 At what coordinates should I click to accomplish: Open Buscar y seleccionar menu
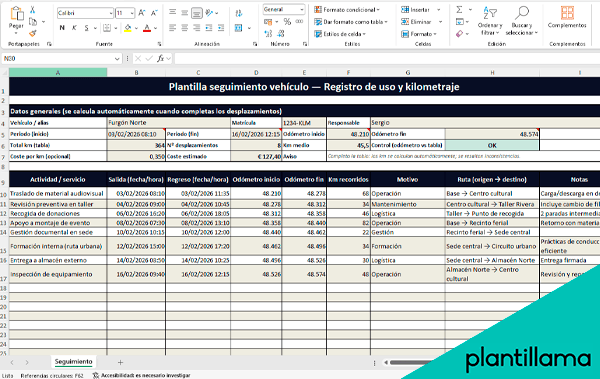pyautogui.click(x=522, y=21)
